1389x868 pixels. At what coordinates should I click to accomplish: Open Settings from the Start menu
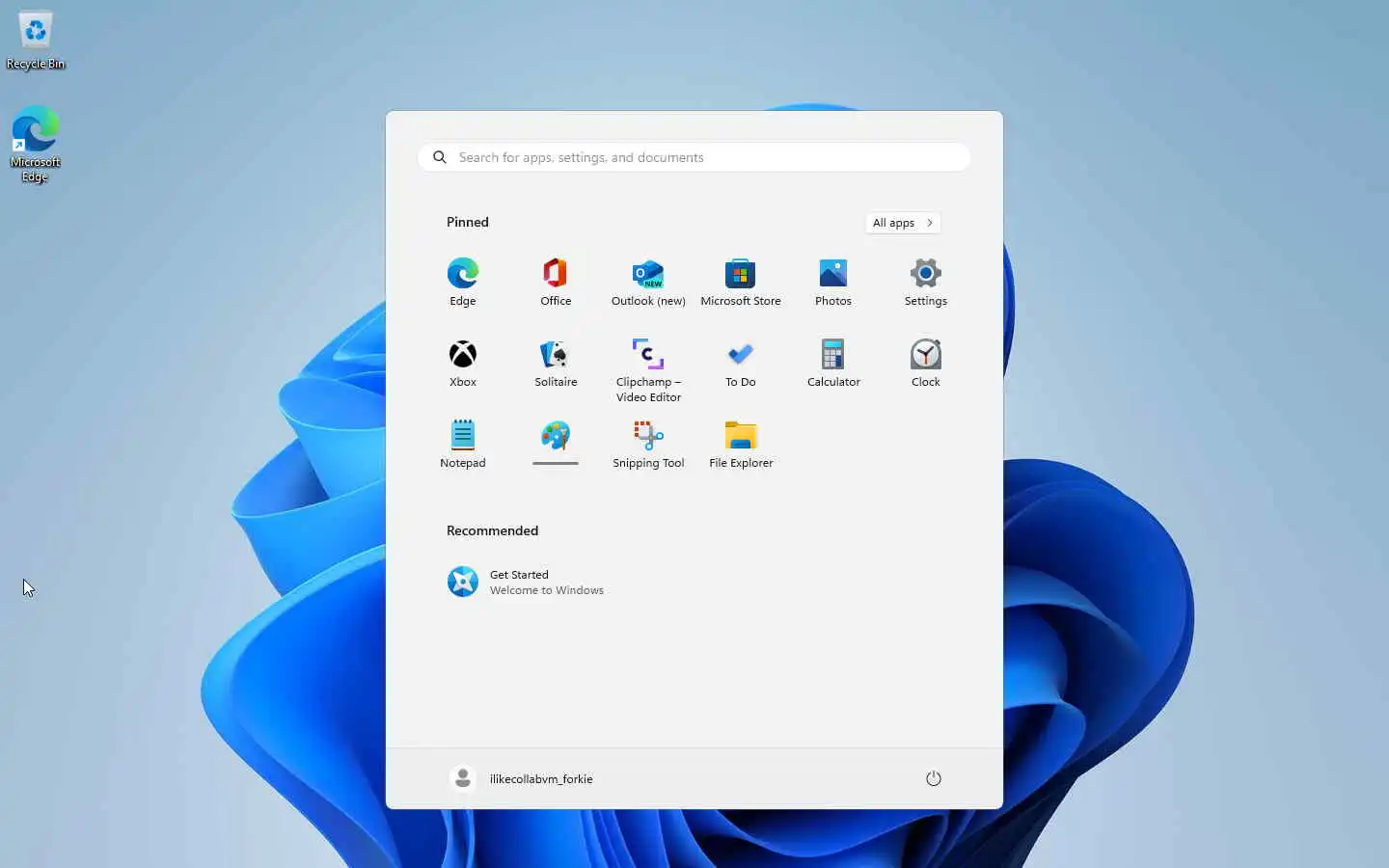[926, 282]
